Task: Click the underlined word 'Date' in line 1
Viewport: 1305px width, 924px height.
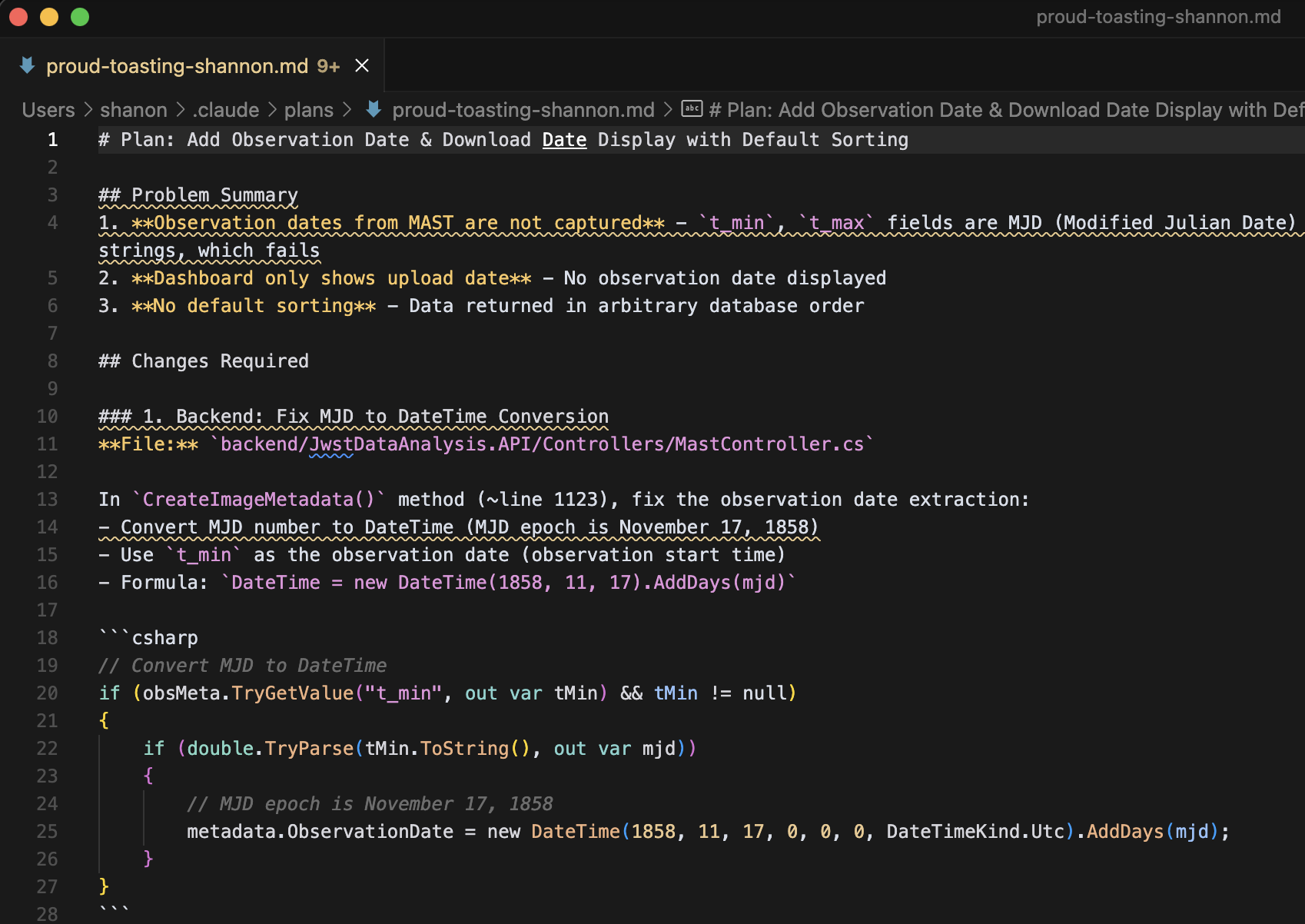Action: click(564, 140)
